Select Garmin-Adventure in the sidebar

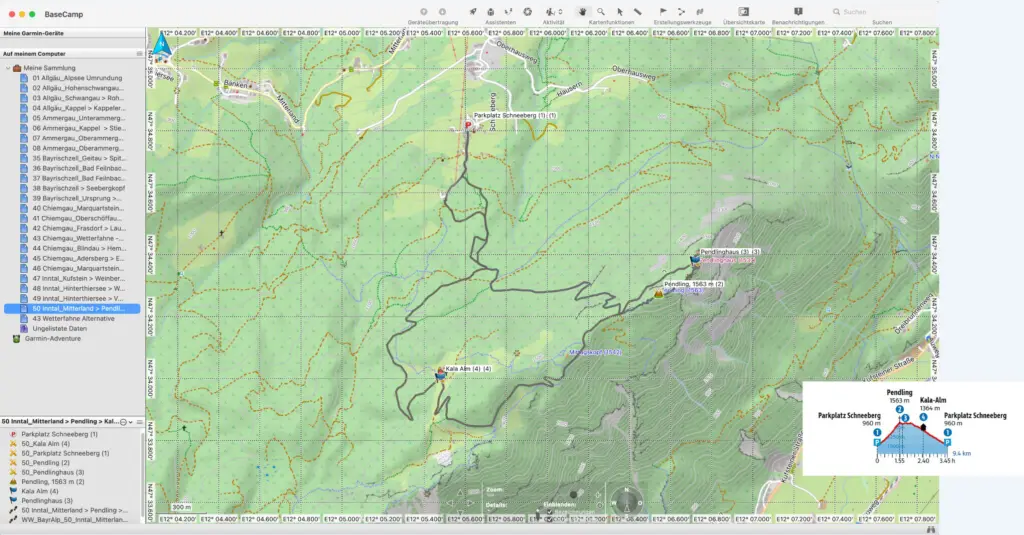pos(50,338)
